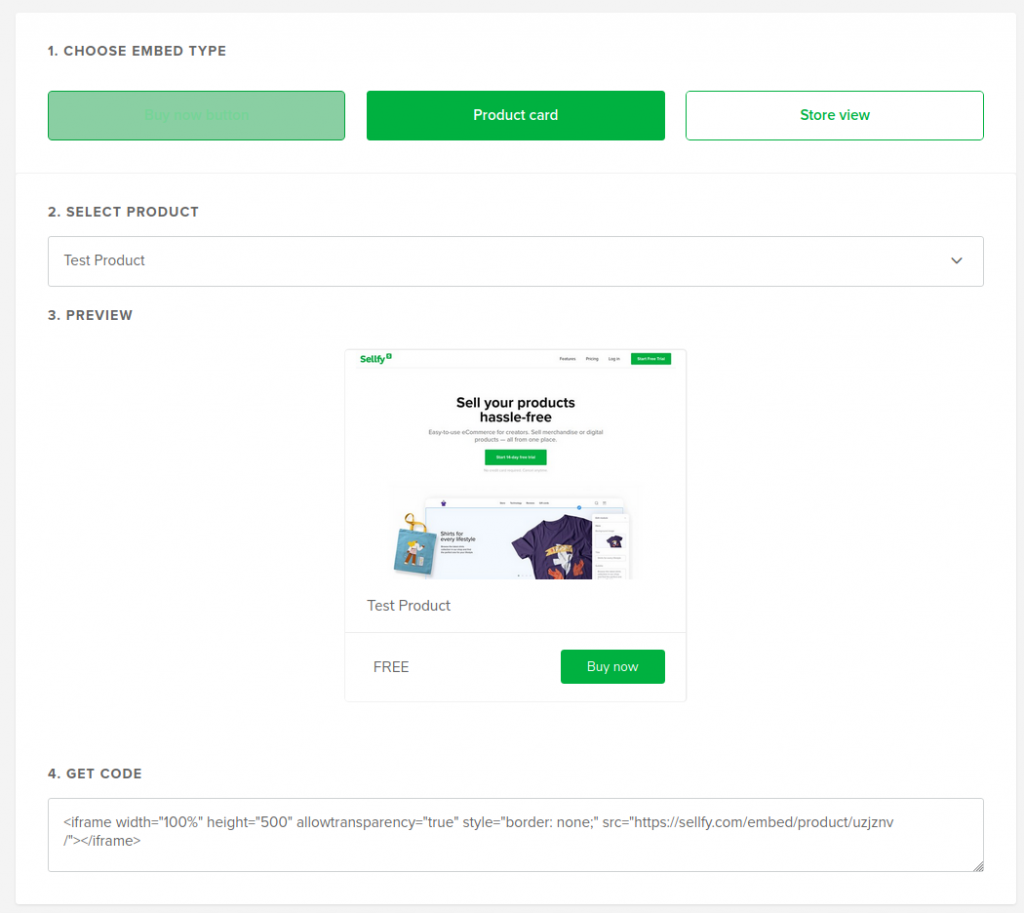
Task: Click the small t-shirt thumbnail in side panel
Action: click(x=612, y=540)
